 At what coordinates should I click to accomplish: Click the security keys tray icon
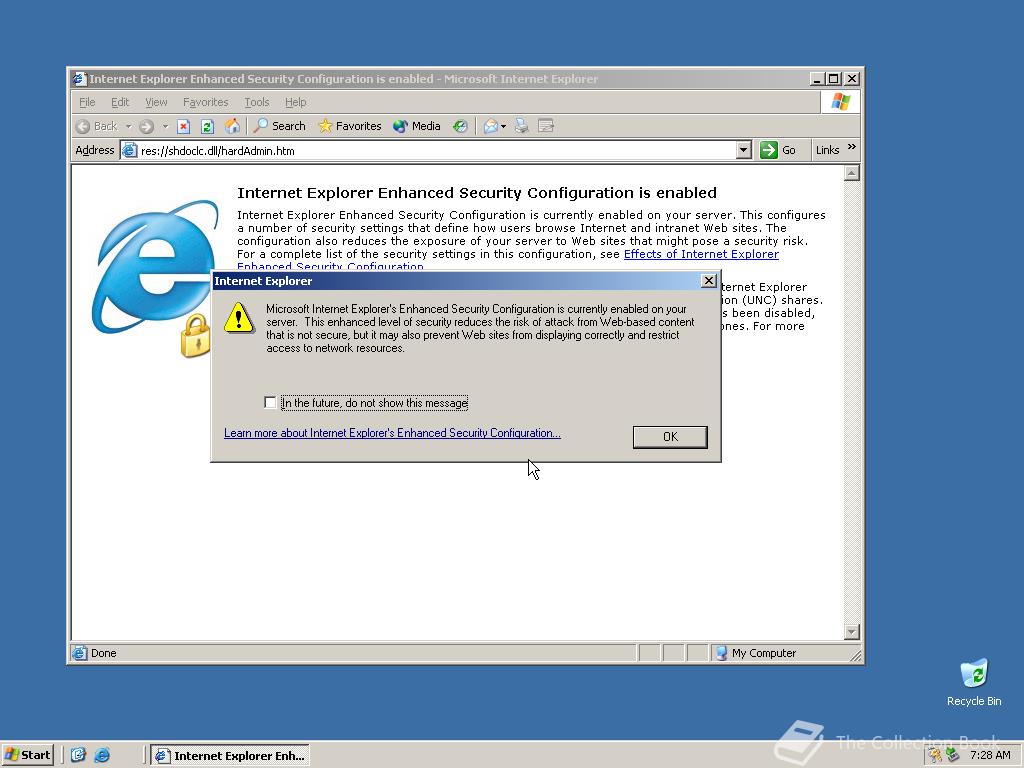click(x=936, y=756)
